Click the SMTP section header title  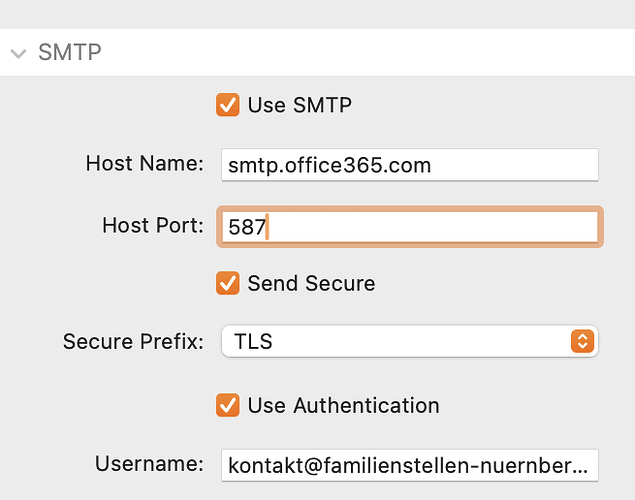point(70,52)
